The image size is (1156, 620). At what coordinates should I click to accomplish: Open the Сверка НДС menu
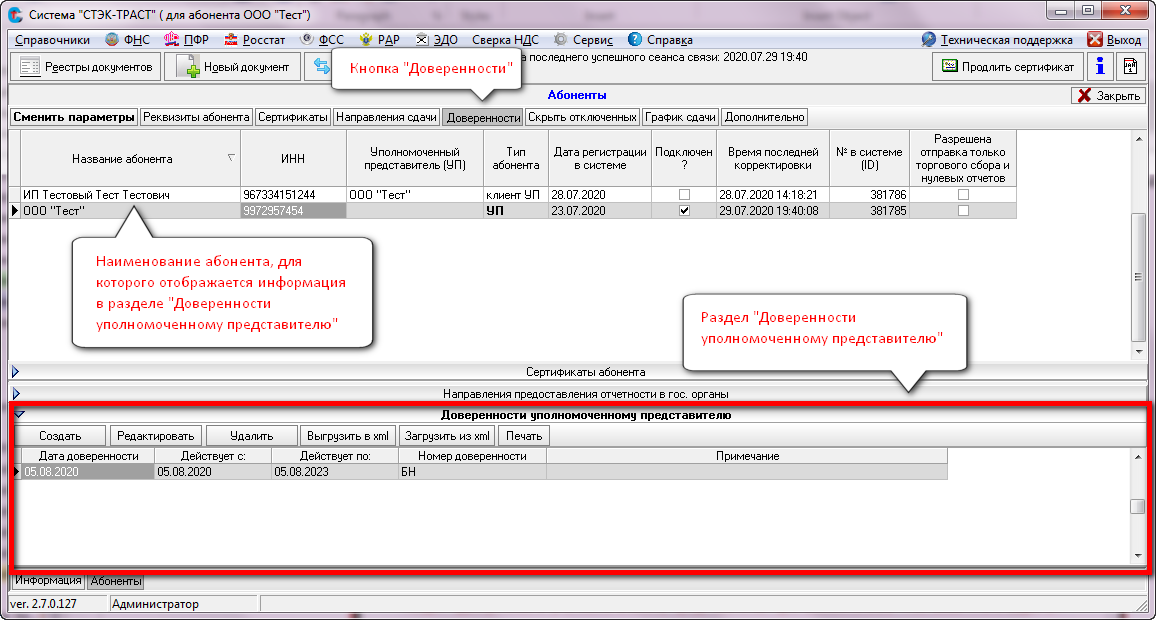(505, 40)
